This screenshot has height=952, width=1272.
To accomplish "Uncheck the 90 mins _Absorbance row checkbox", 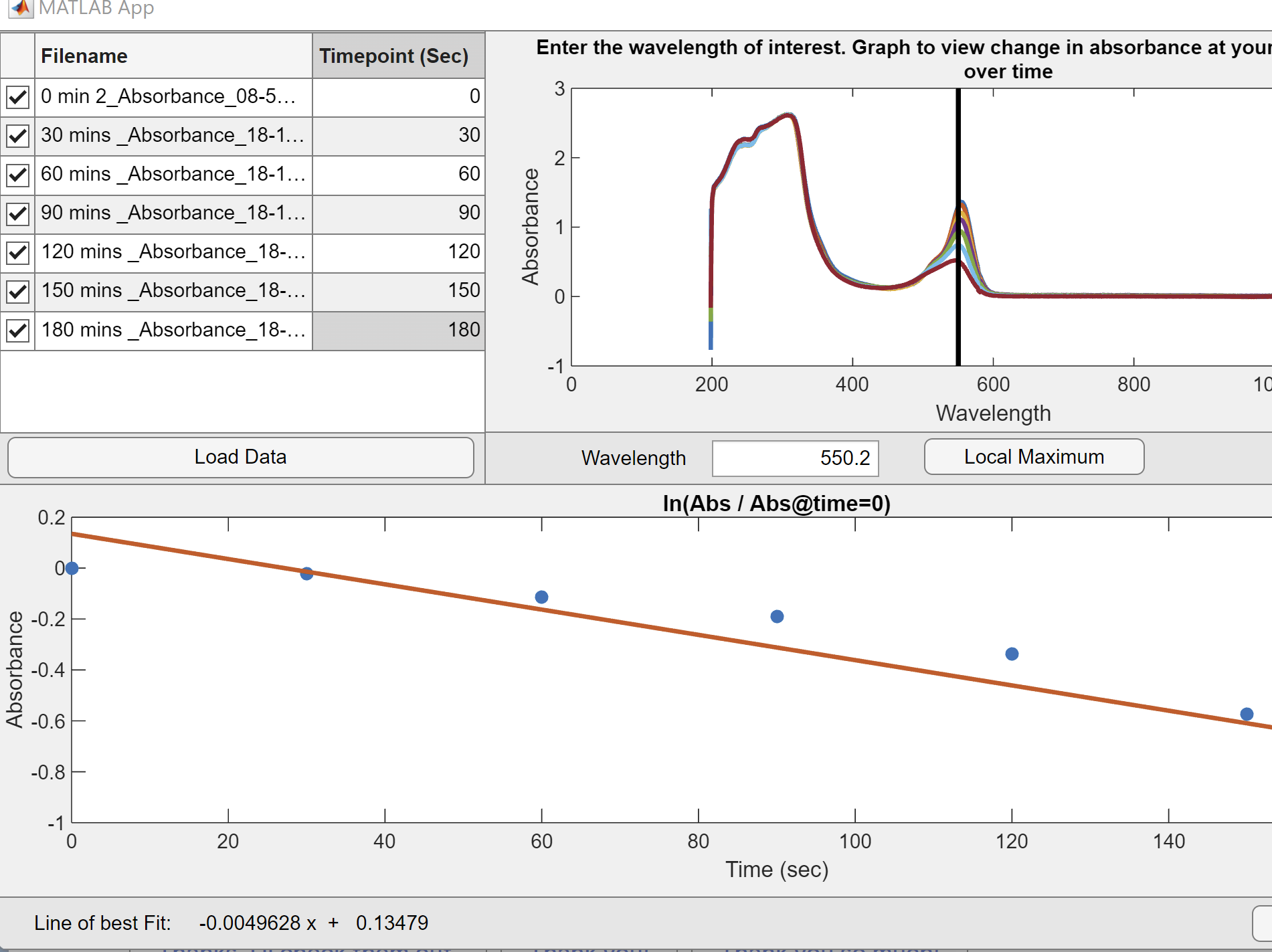I will [x=17, y=214].
